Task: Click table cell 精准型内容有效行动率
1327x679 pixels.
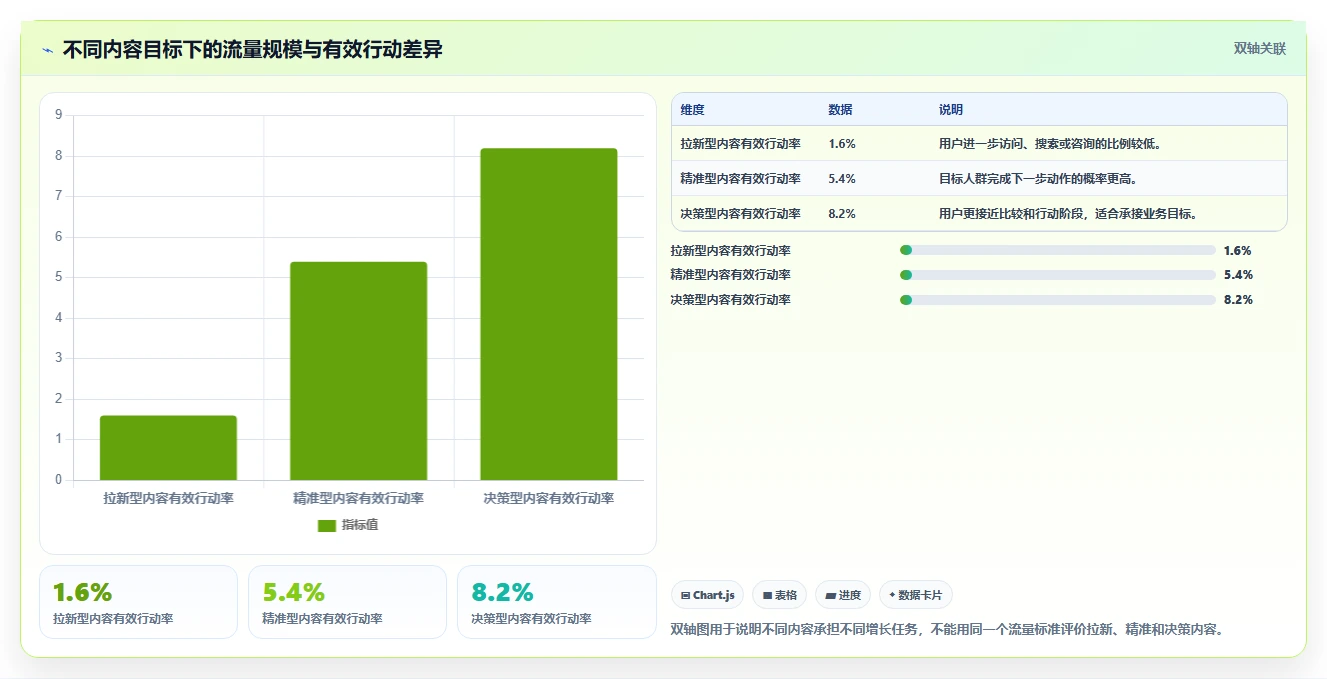Action: [741, 179]
